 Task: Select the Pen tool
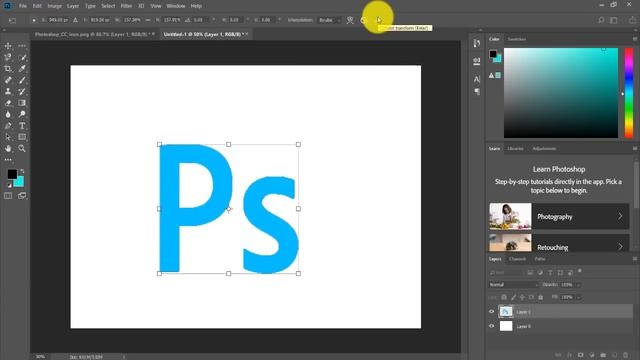8,126
